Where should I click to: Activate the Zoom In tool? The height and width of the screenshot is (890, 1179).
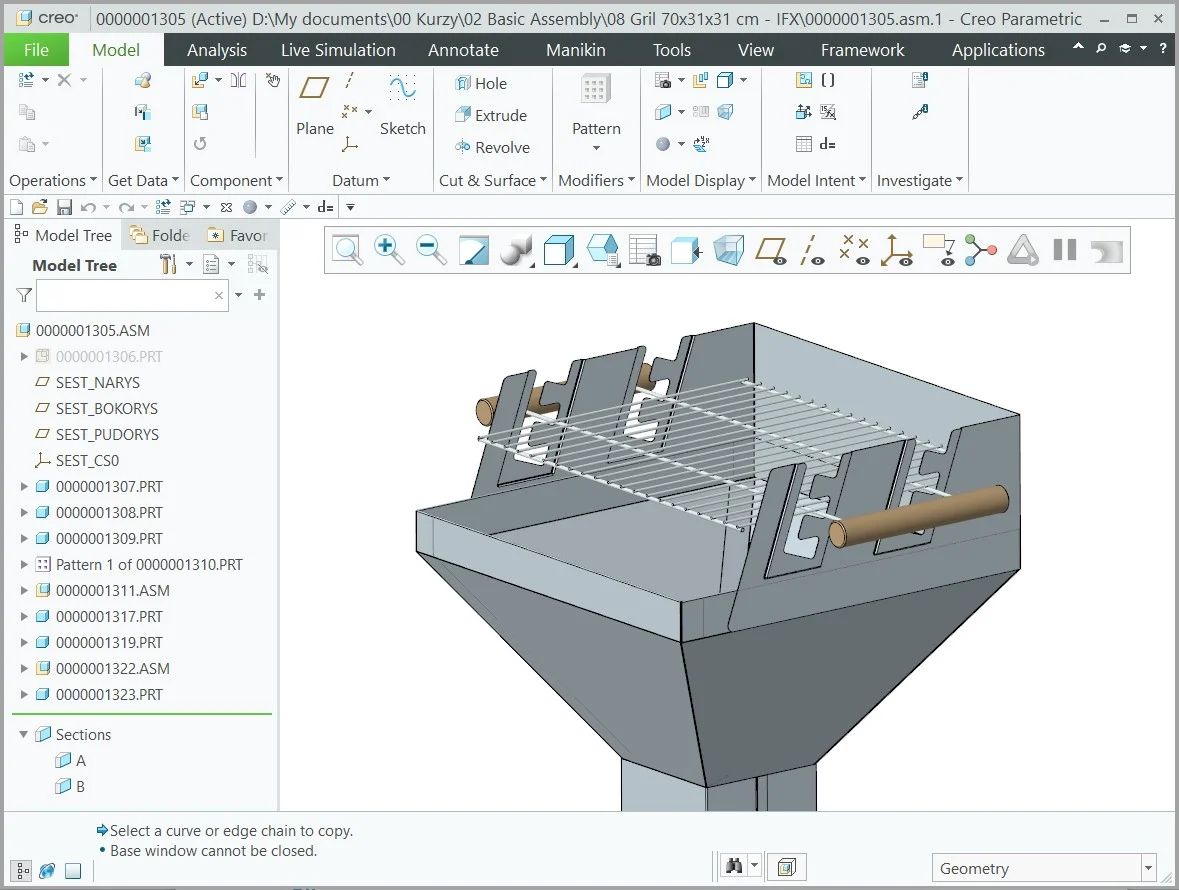pyautogui.click(x=389, y=250)
